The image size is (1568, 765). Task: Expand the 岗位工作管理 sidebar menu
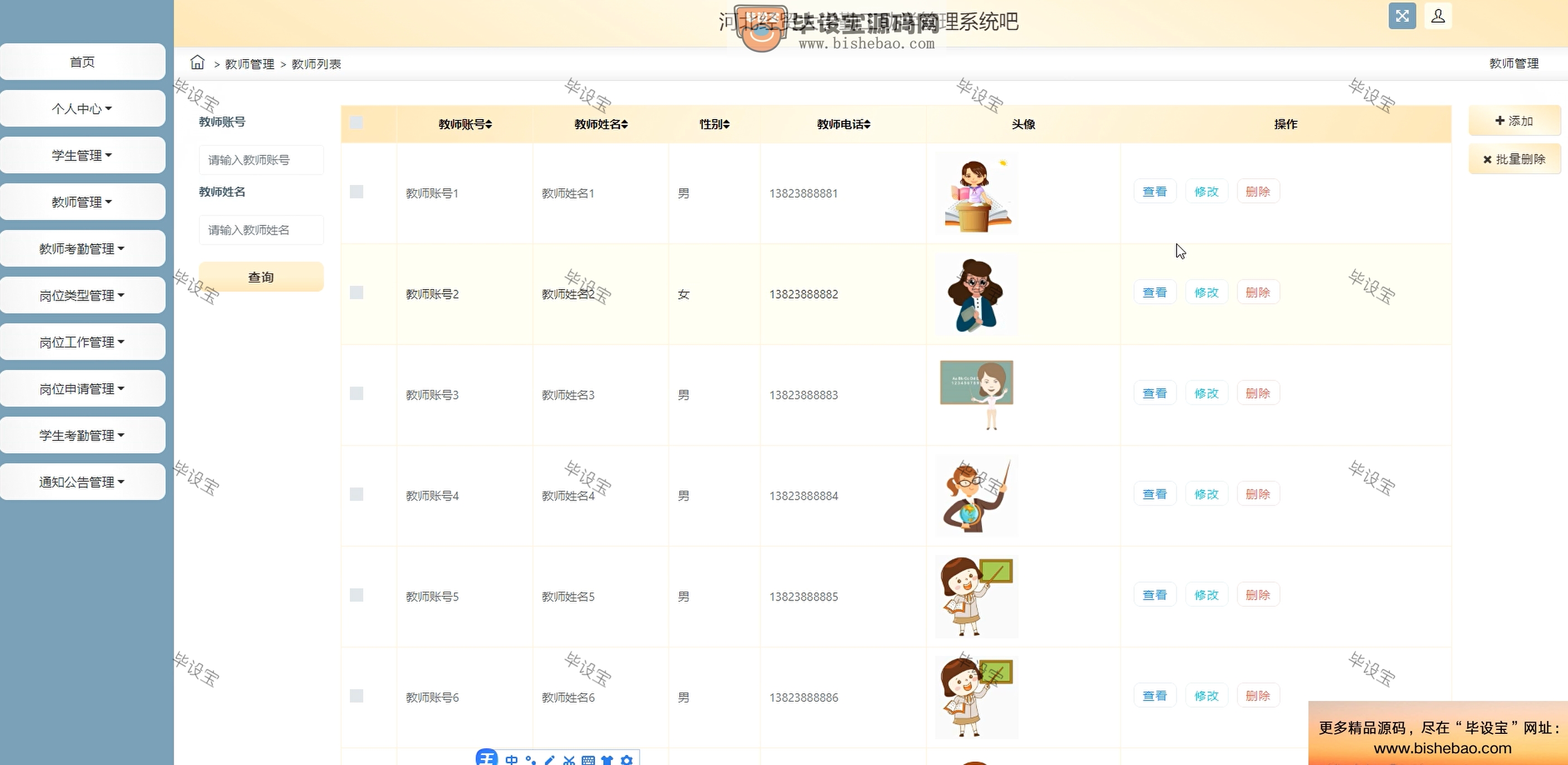point(82,341)
